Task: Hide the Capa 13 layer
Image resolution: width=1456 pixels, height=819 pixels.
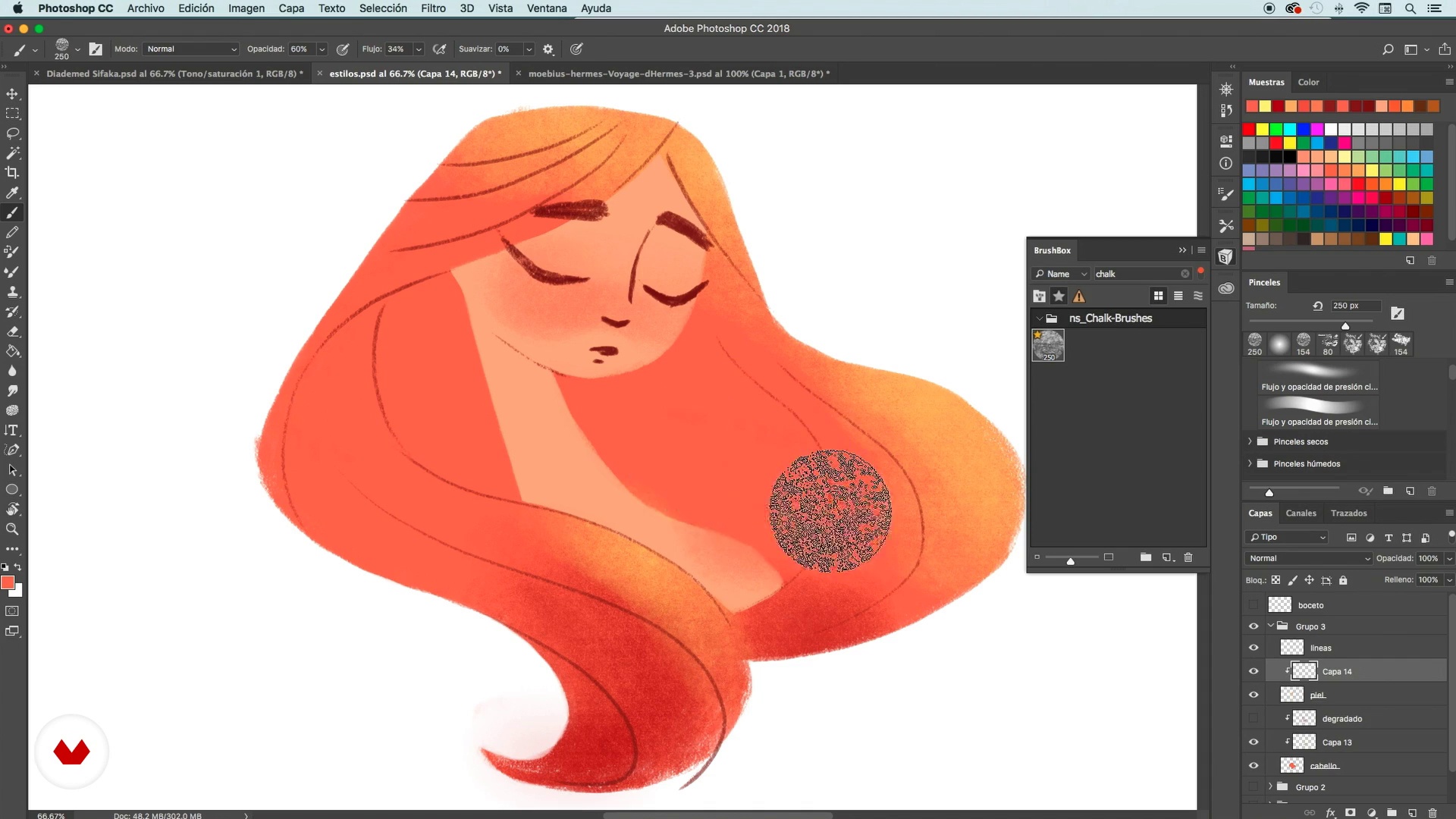Action: [1254, 742]
